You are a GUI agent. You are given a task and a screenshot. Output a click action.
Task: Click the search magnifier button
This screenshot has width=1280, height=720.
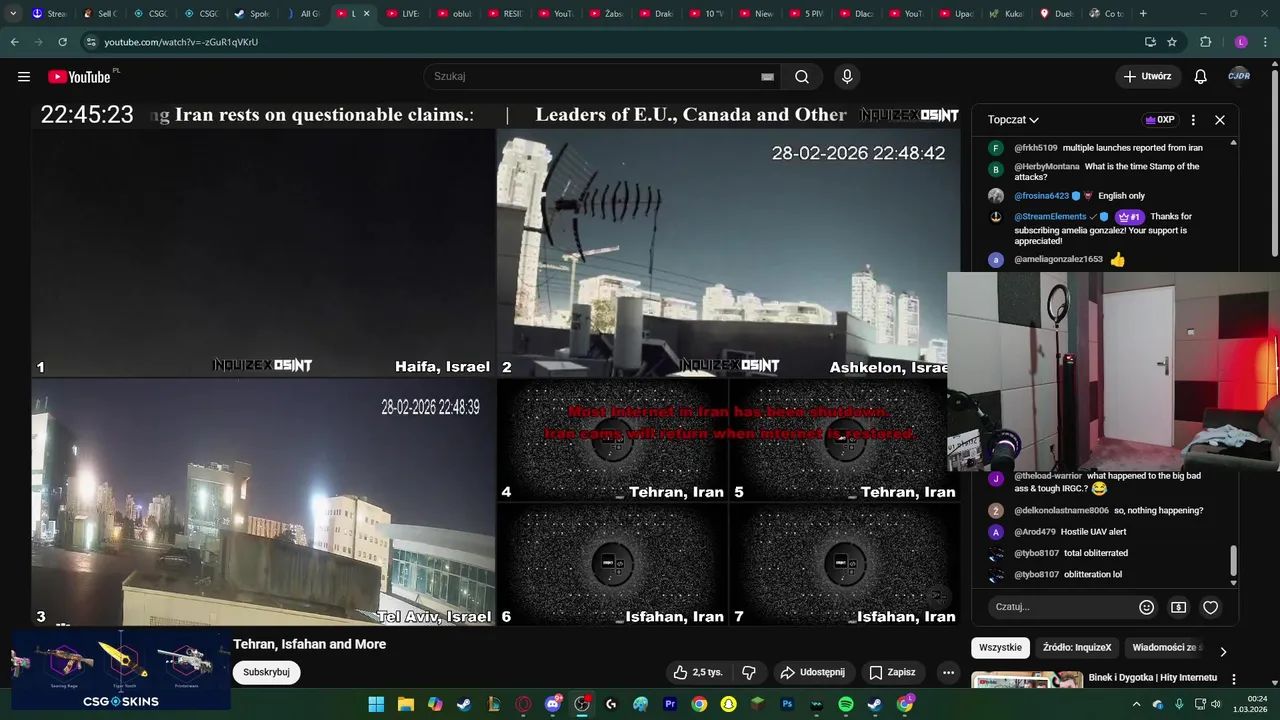[x=802, y=77]
